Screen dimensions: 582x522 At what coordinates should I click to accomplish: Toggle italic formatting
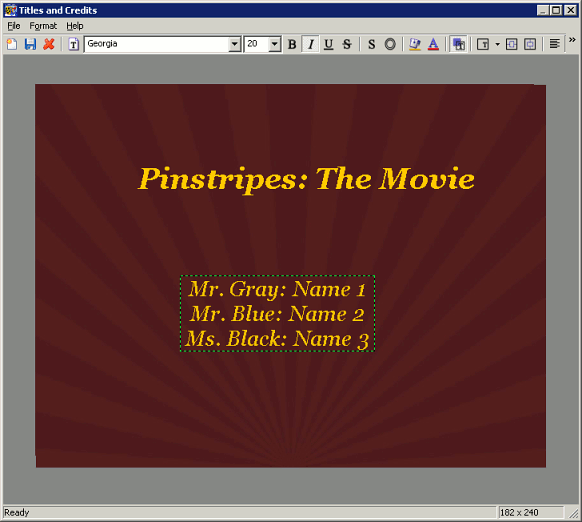311,44
